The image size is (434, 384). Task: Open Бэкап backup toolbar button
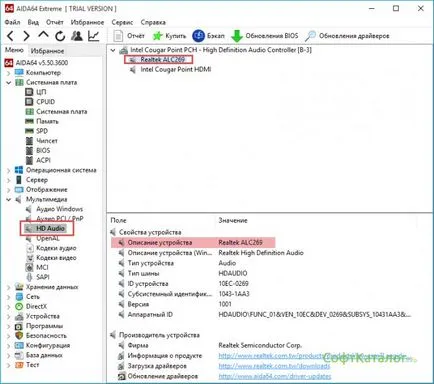[209, 36]
